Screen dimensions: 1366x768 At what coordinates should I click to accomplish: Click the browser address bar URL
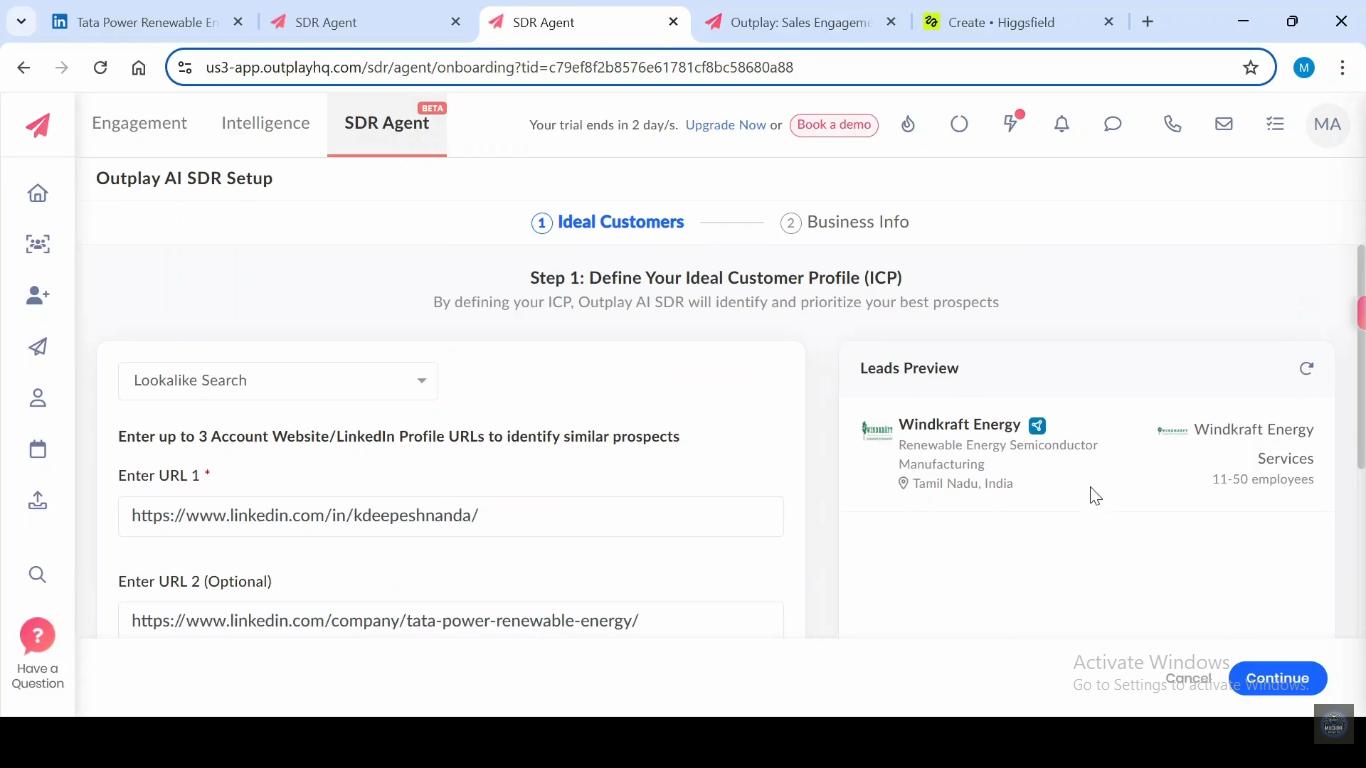click(499, 67)
